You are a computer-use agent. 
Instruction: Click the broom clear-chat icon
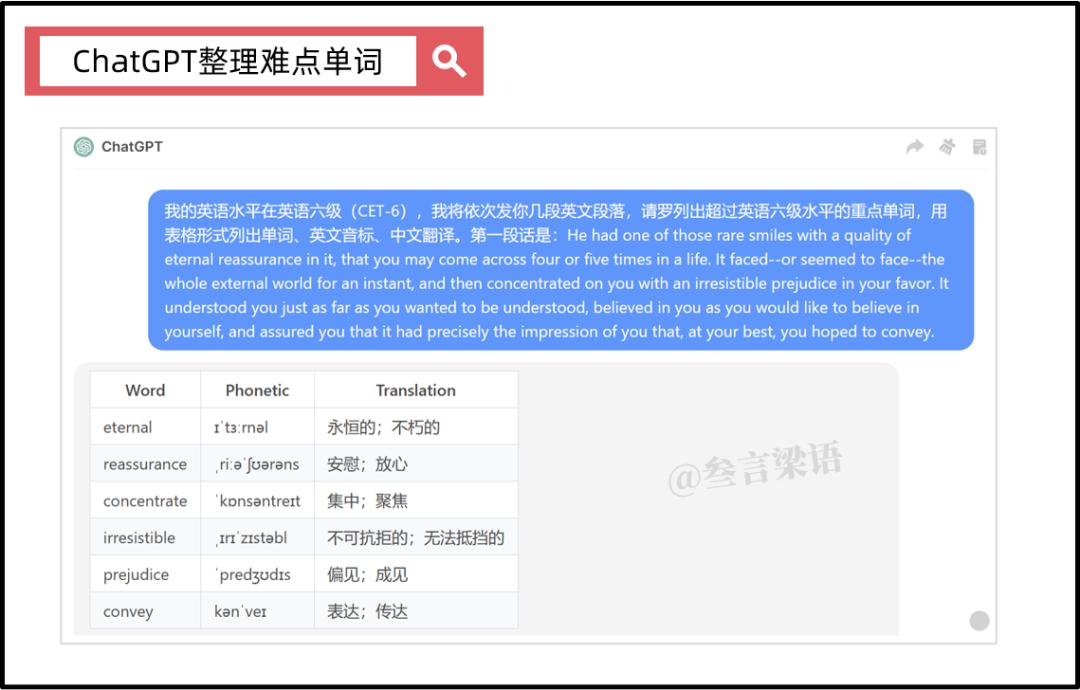(947, 147)
